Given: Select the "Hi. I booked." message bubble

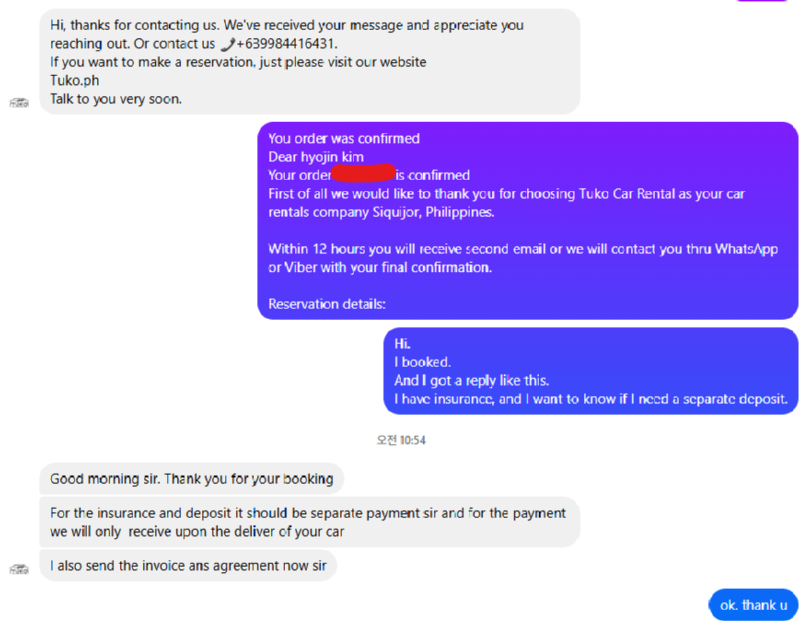Looking at the screenshot, I should pyautogui.click(x=590, y=371).
